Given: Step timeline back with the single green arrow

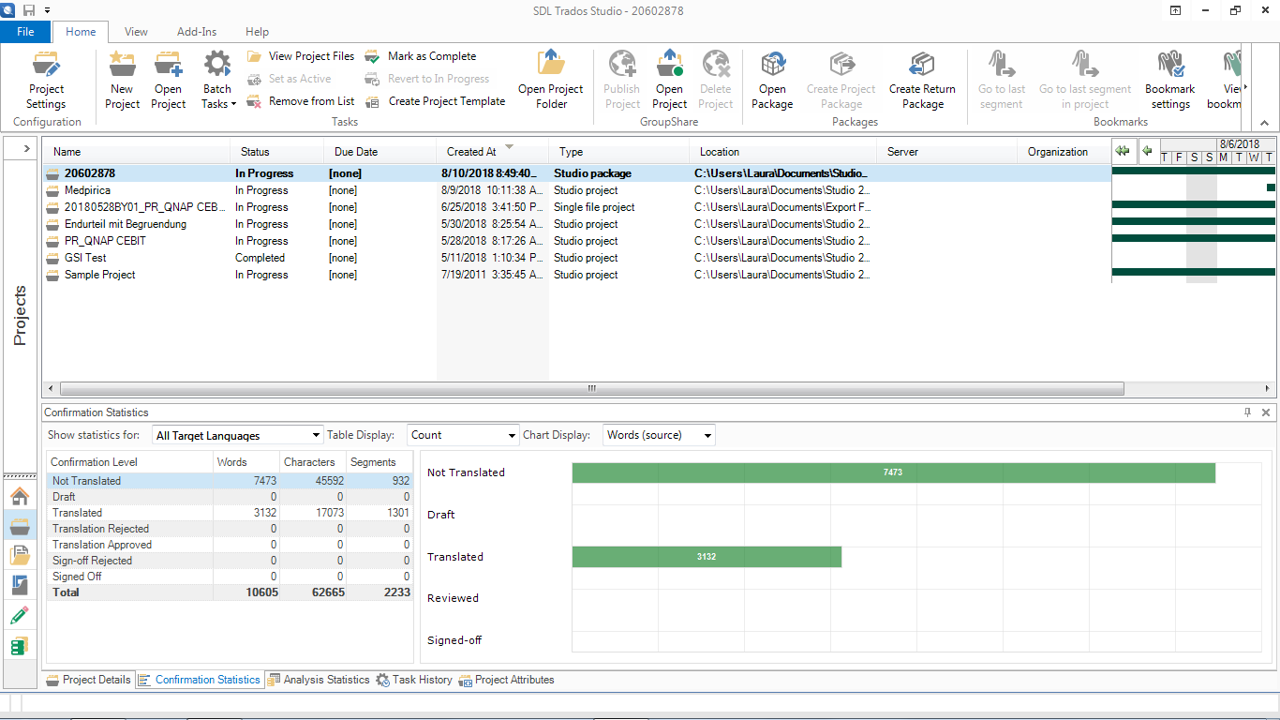Looking at the screenshot, I should coord(1147,151).
